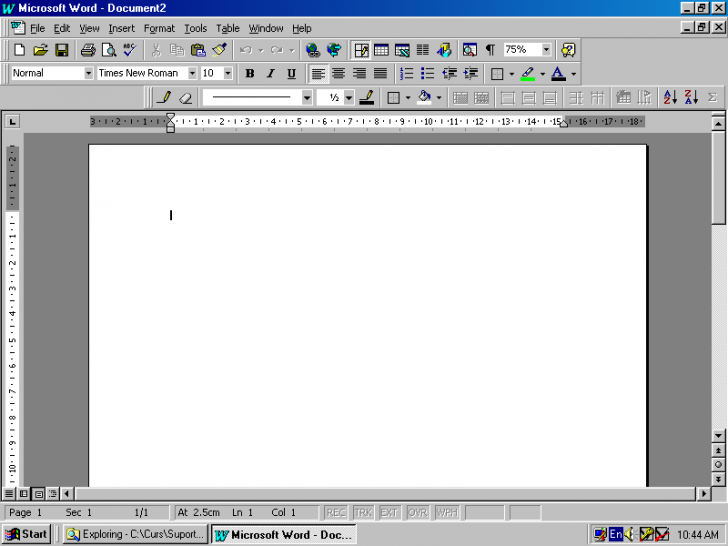Open the Line Weight dropdown showing ½
This screenshot has height=546, width=728.
pos(349,98)
